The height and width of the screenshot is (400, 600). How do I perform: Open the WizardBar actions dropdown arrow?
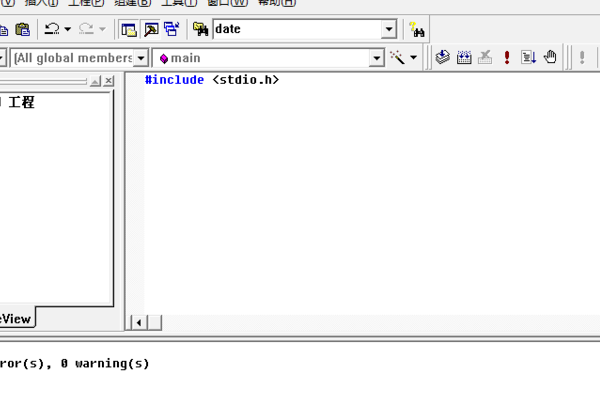tap(414, 58)
